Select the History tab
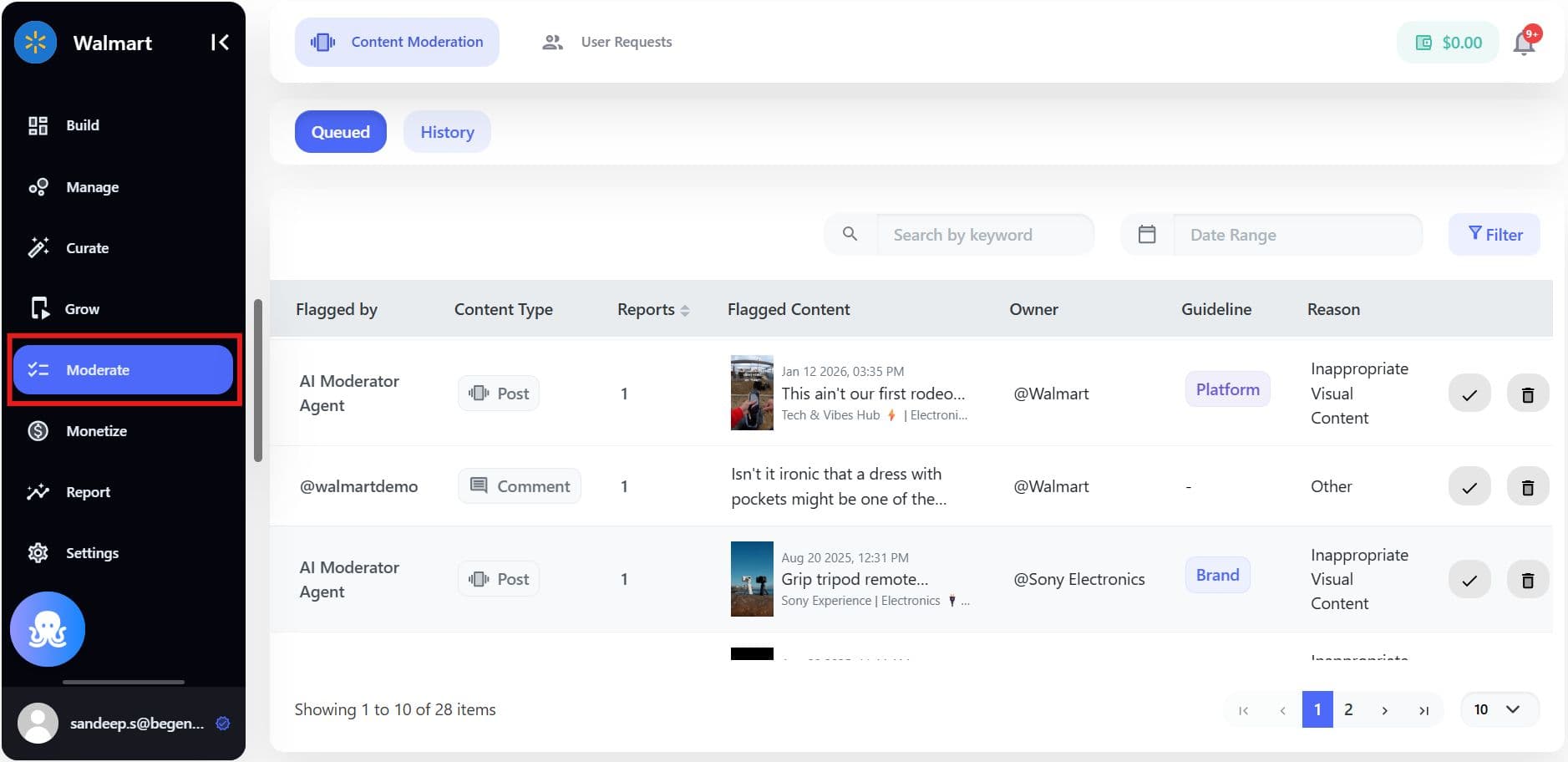 click(x=447, y=132)
